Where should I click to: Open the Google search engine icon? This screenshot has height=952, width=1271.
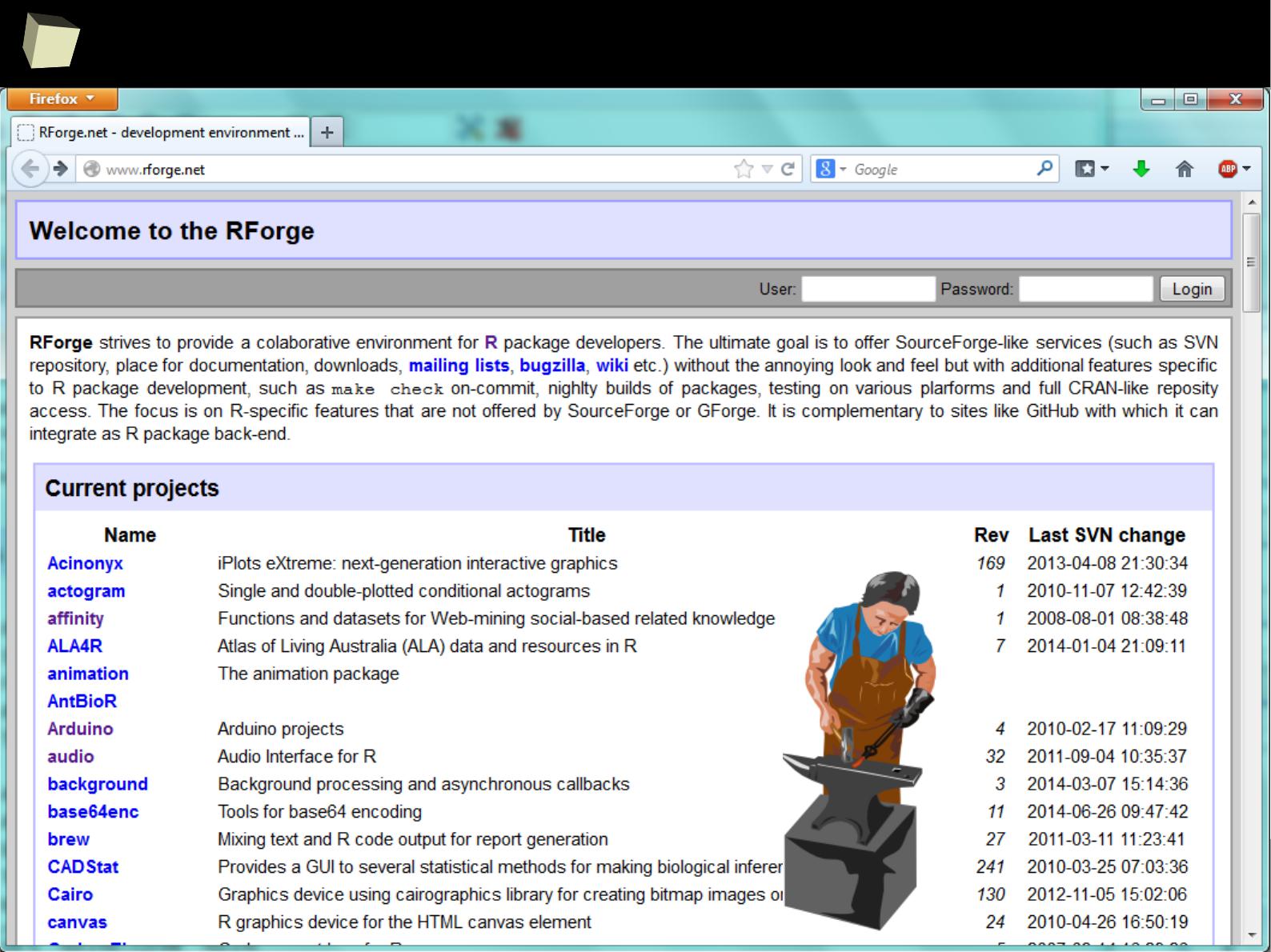pos(825,169)
